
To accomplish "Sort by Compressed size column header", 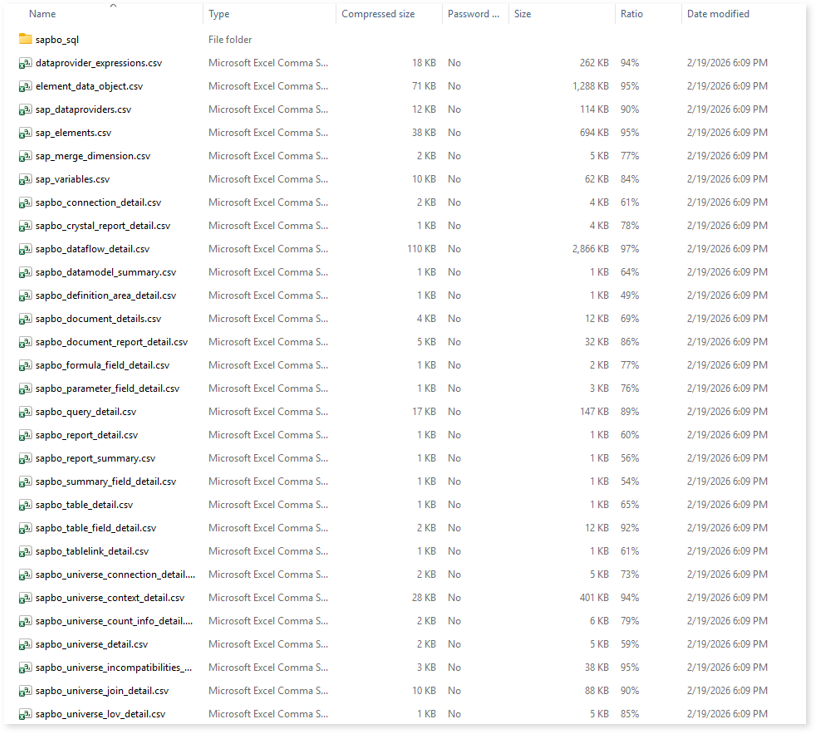I will [x=378, y=14].
